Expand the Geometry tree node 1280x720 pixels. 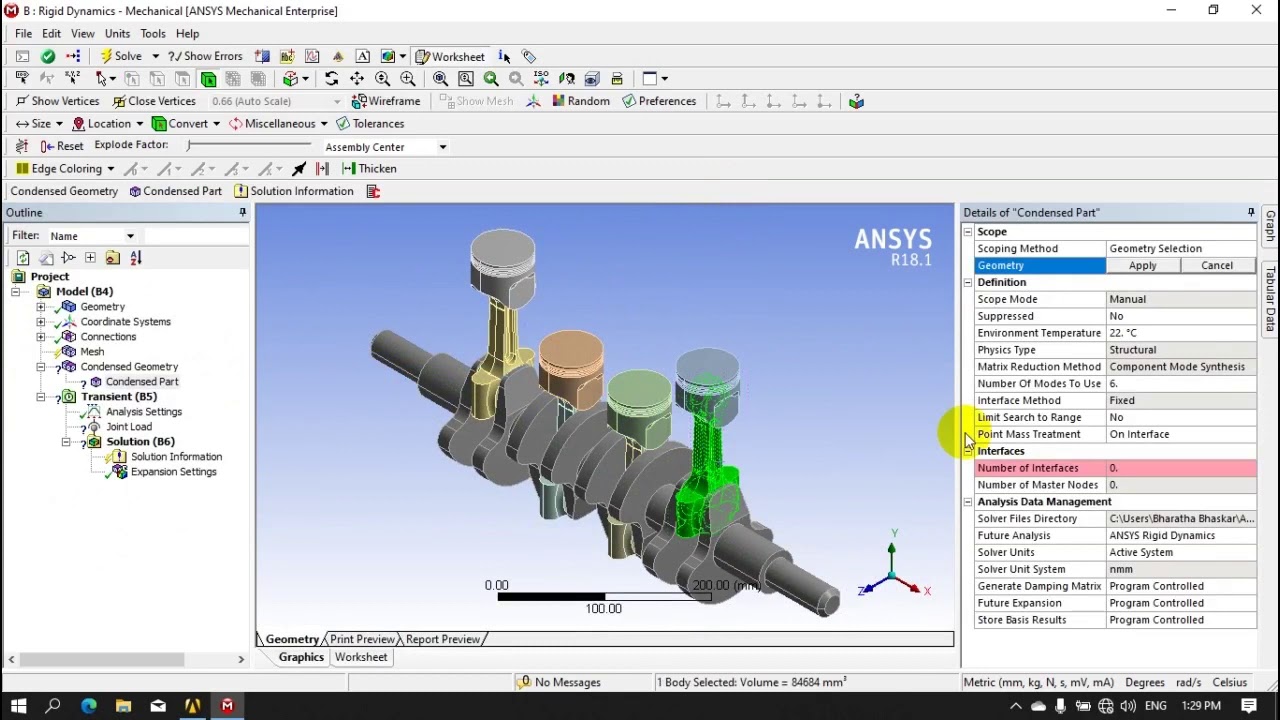tap(41, 307)
